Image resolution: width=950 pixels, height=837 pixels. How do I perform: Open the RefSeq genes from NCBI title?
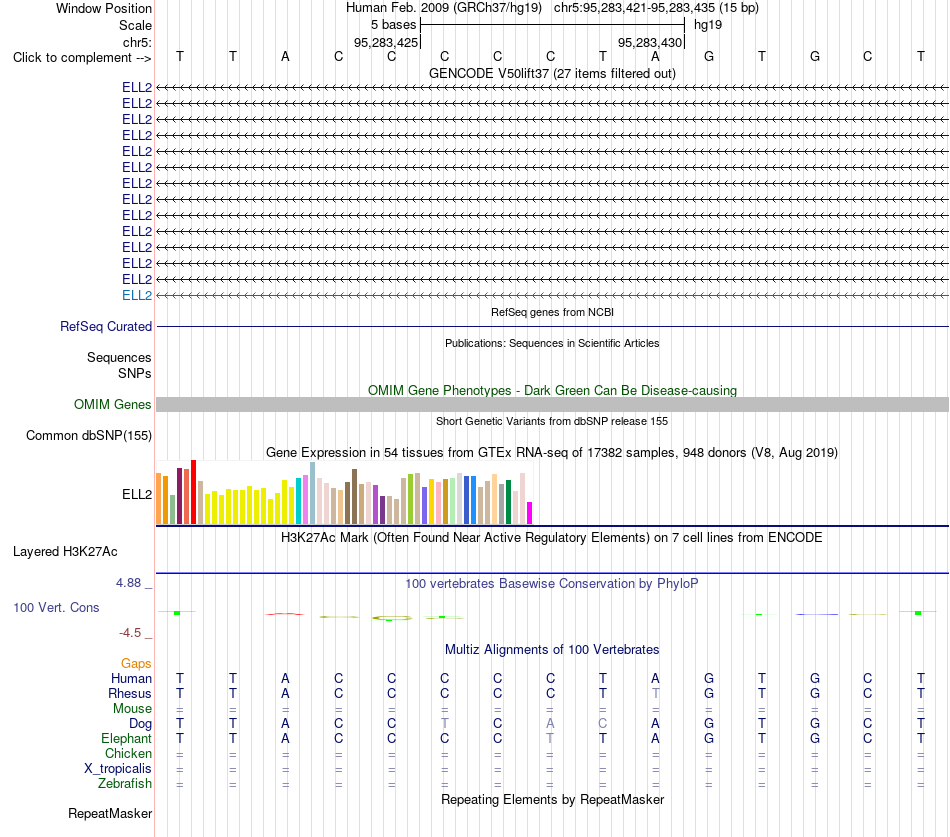click(x=552, y=312)
